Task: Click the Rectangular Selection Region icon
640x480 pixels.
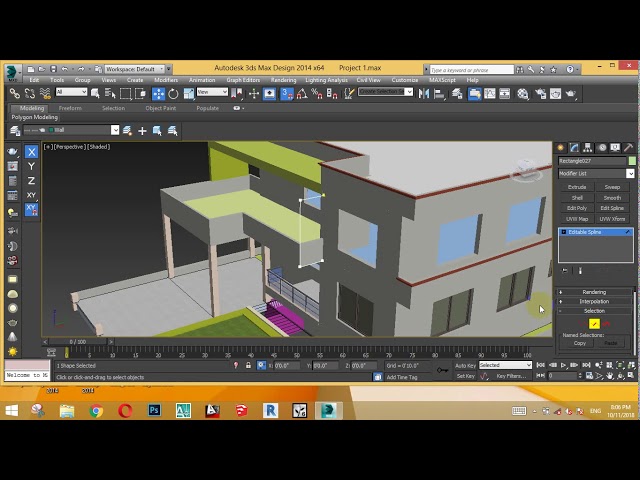Action: pyautogui.click(x=125, y=94)
